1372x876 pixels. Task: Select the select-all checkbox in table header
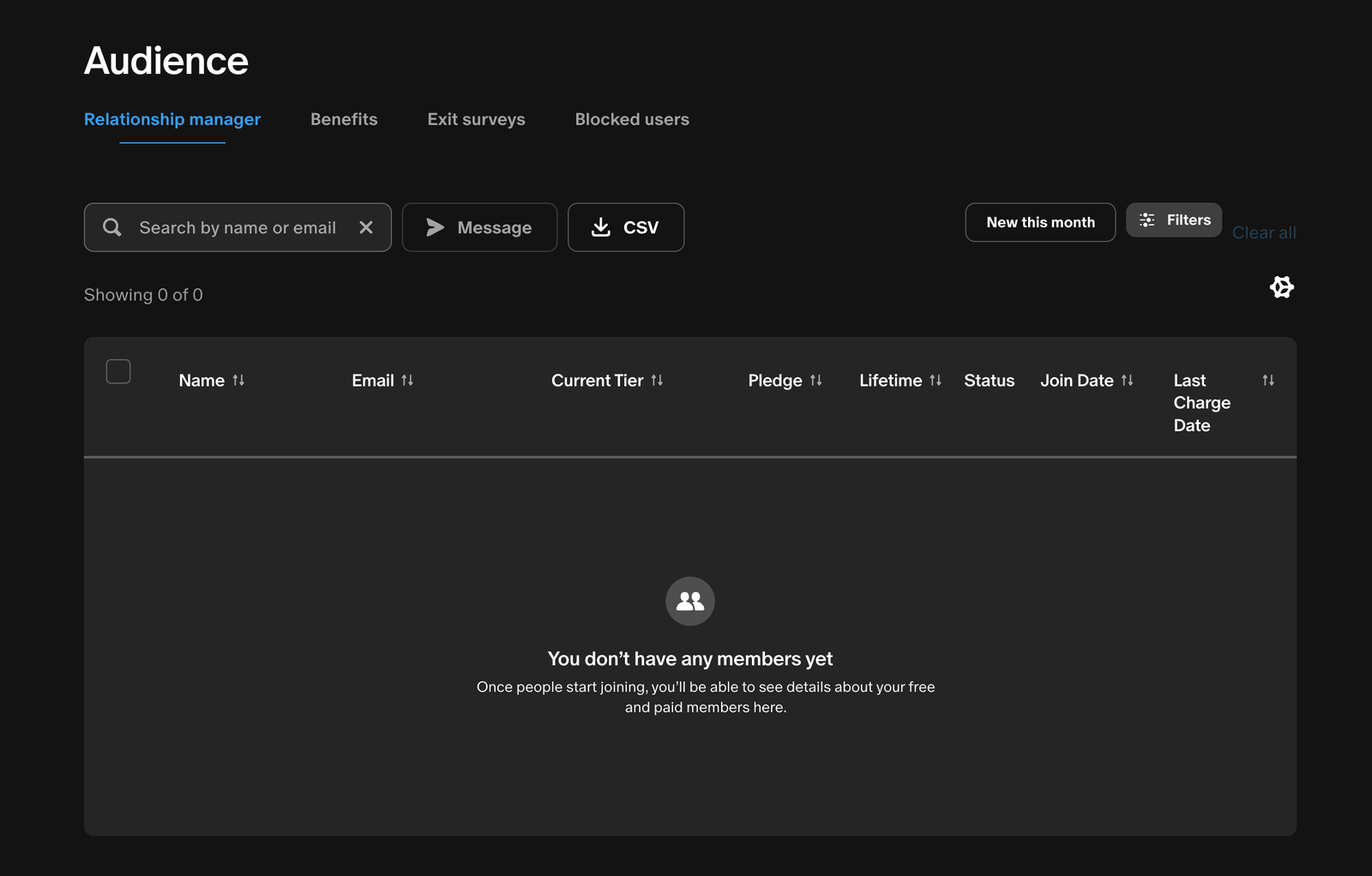(118, 371)
